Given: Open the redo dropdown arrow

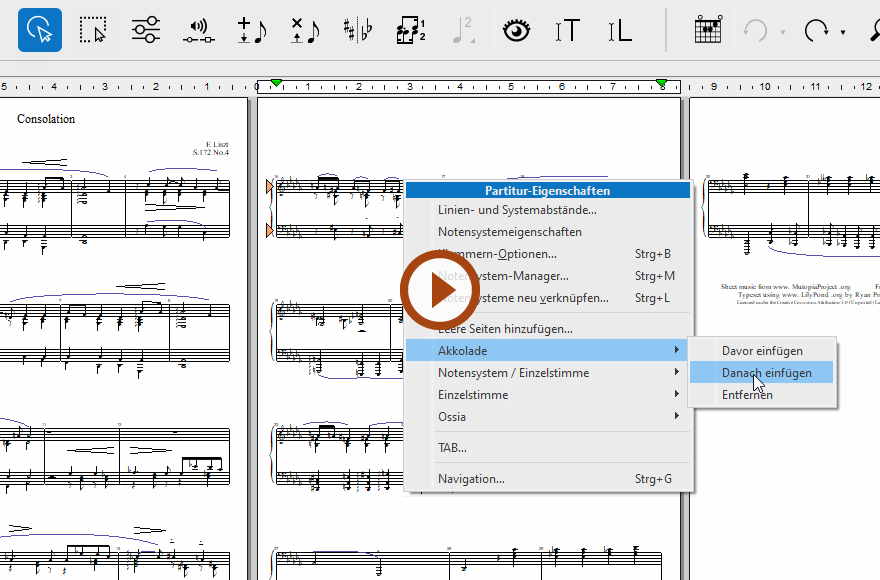Looking at the screenshot, I should coord(843,32).
